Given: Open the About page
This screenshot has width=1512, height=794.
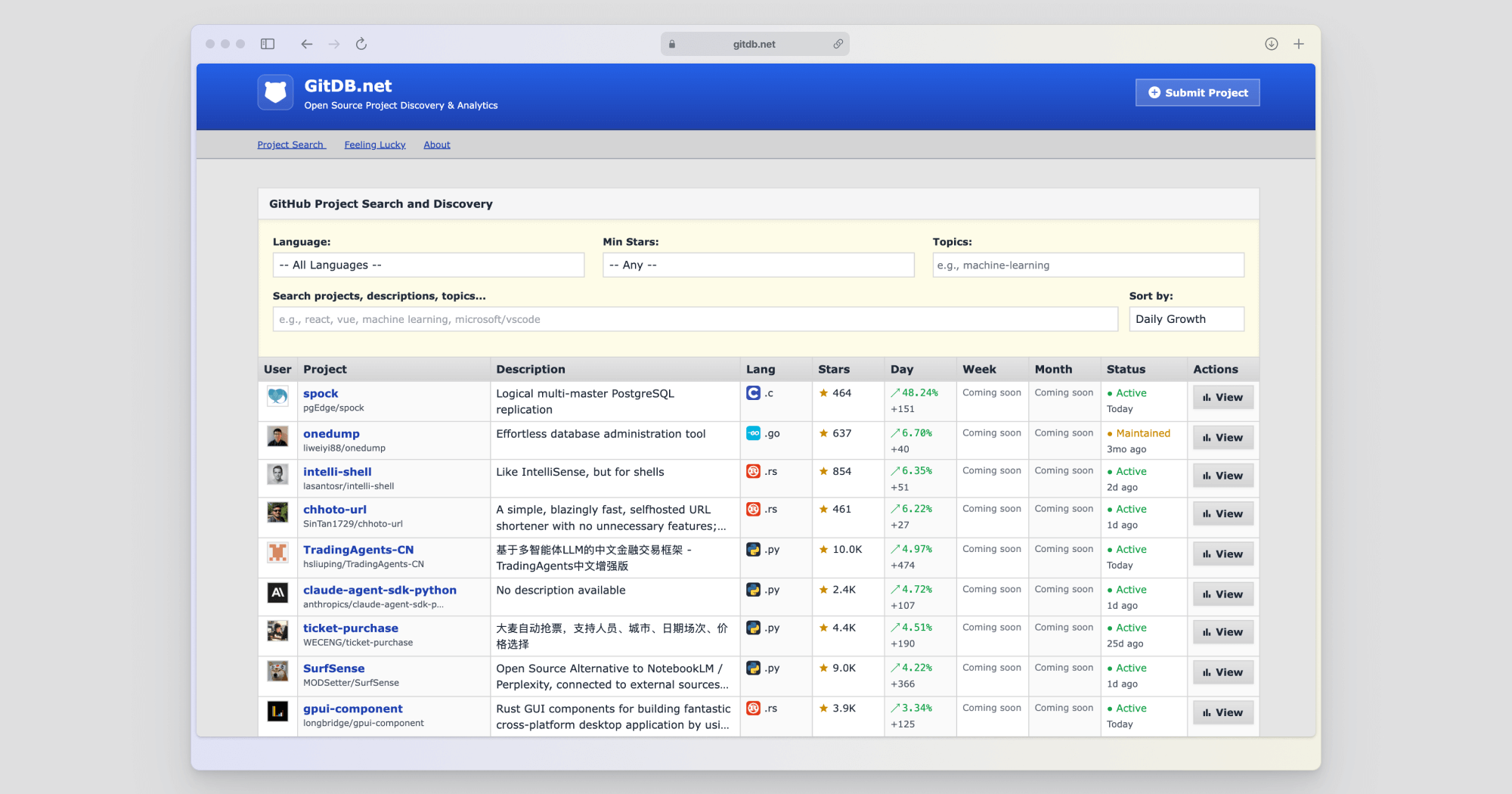Looking at the screenshot, I should pyautogui.click(x=437, y=144).
